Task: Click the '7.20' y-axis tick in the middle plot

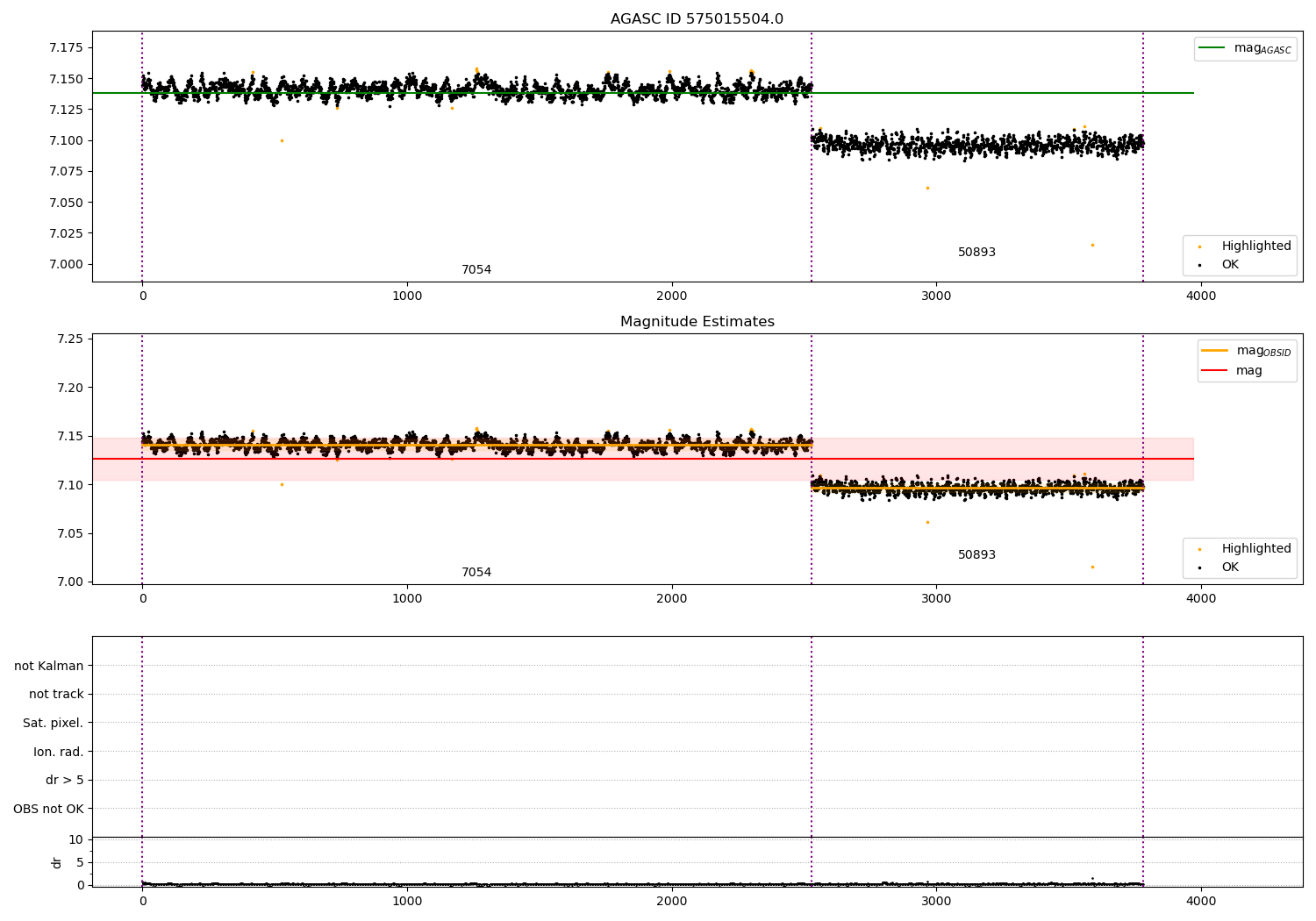Action: 69,388
